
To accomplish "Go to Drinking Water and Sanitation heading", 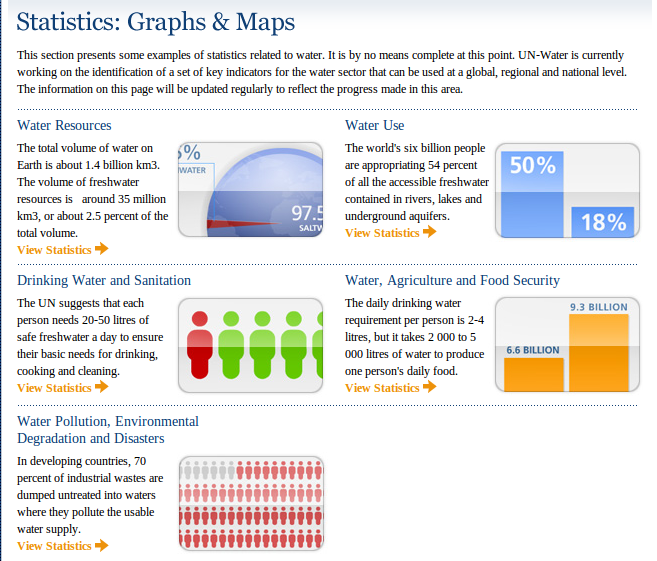I will point(104,280).
